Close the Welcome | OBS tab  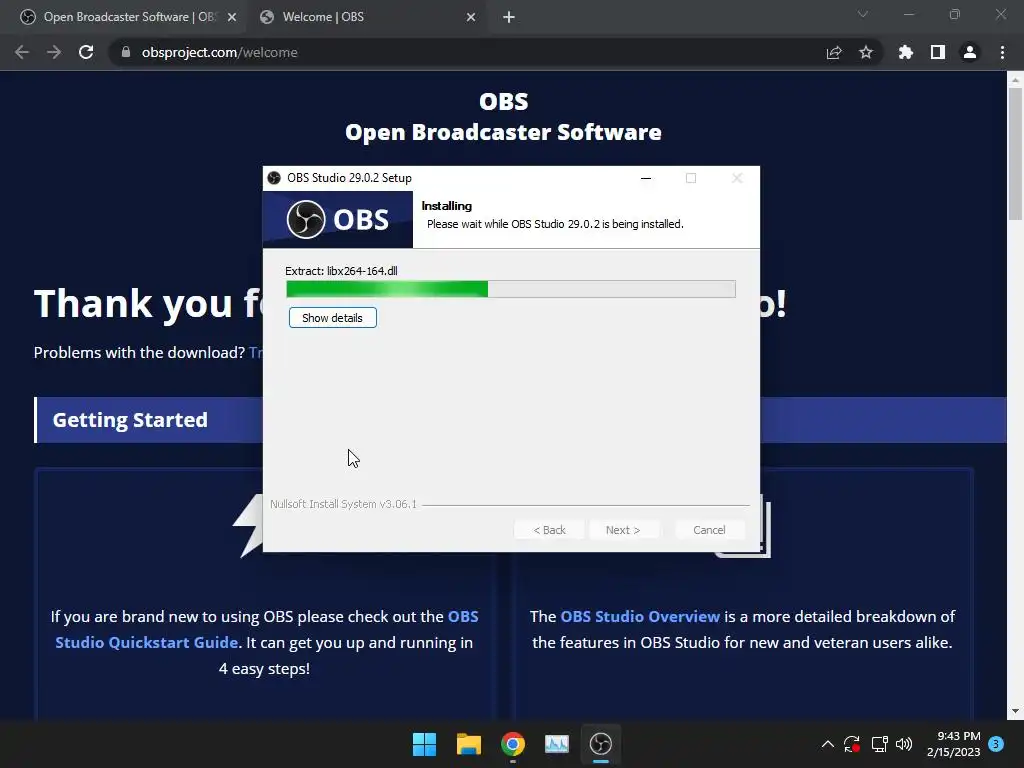click(471, 17)
